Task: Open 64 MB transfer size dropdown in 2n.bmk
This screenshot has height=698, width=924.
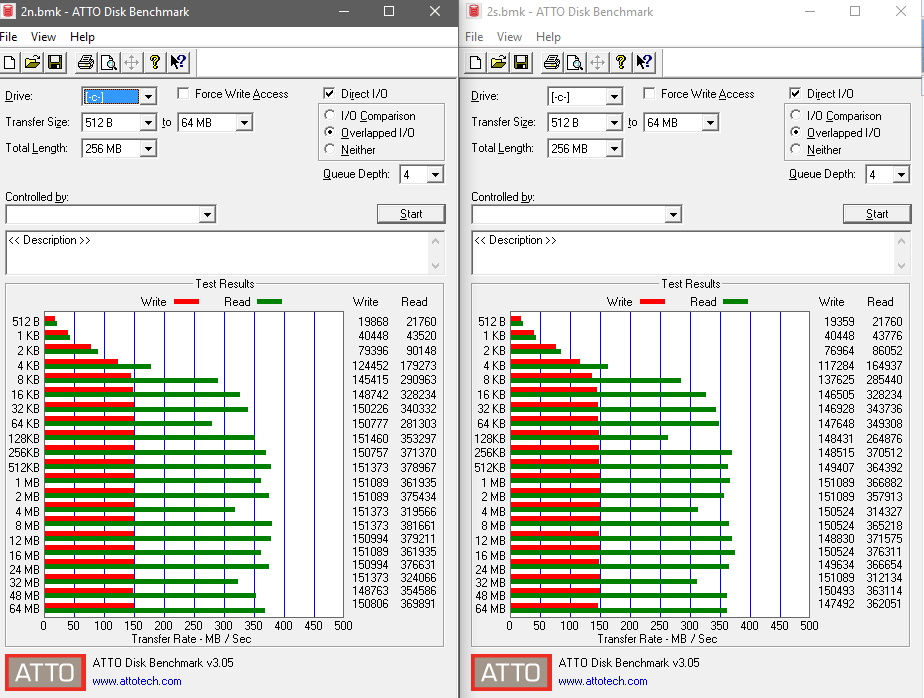Action: point(245,123)
